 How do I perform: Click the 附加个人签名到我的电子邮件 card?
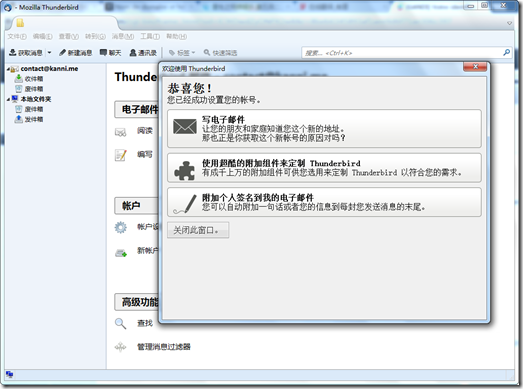pos(324,202)
